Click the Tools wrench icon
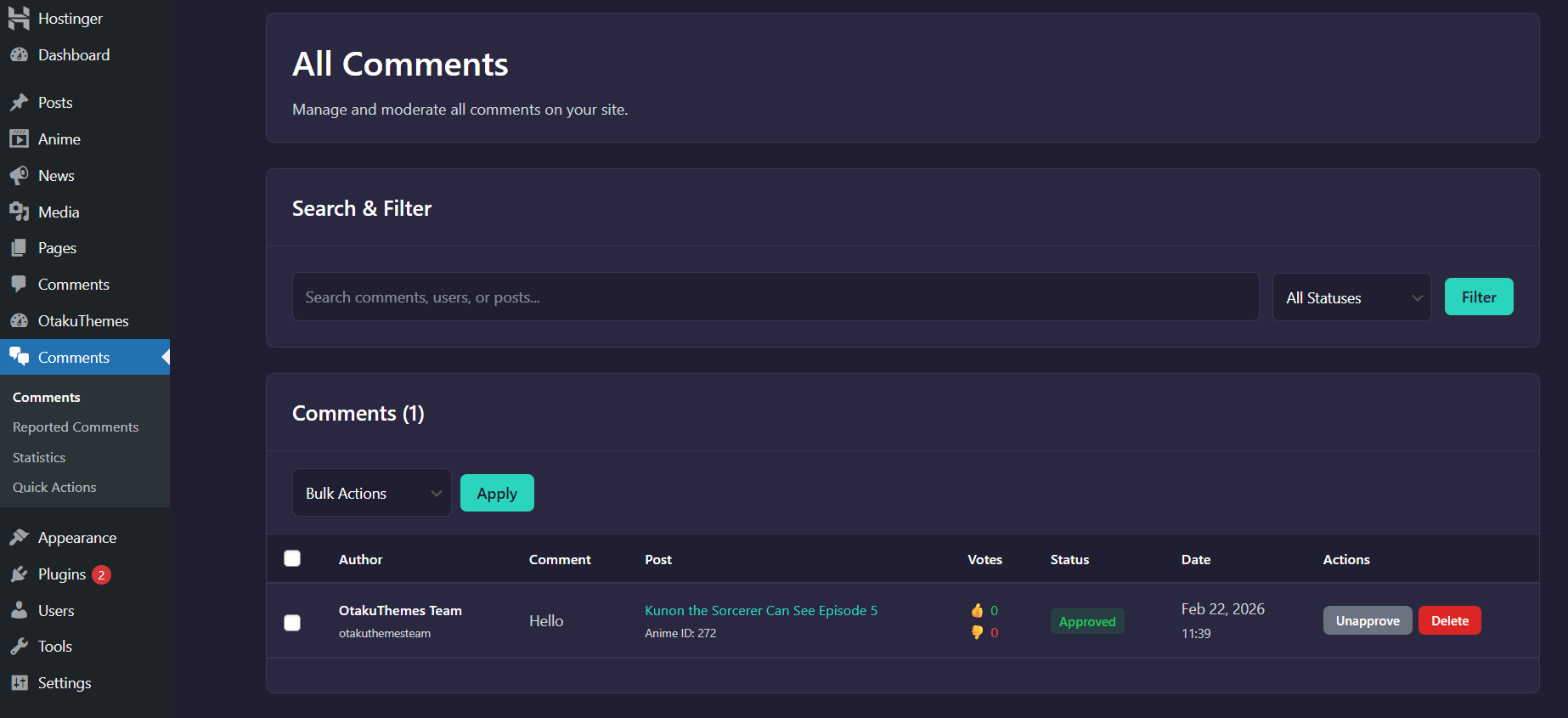The width and height of the screenshot is (1568, 718). [20, 647]
